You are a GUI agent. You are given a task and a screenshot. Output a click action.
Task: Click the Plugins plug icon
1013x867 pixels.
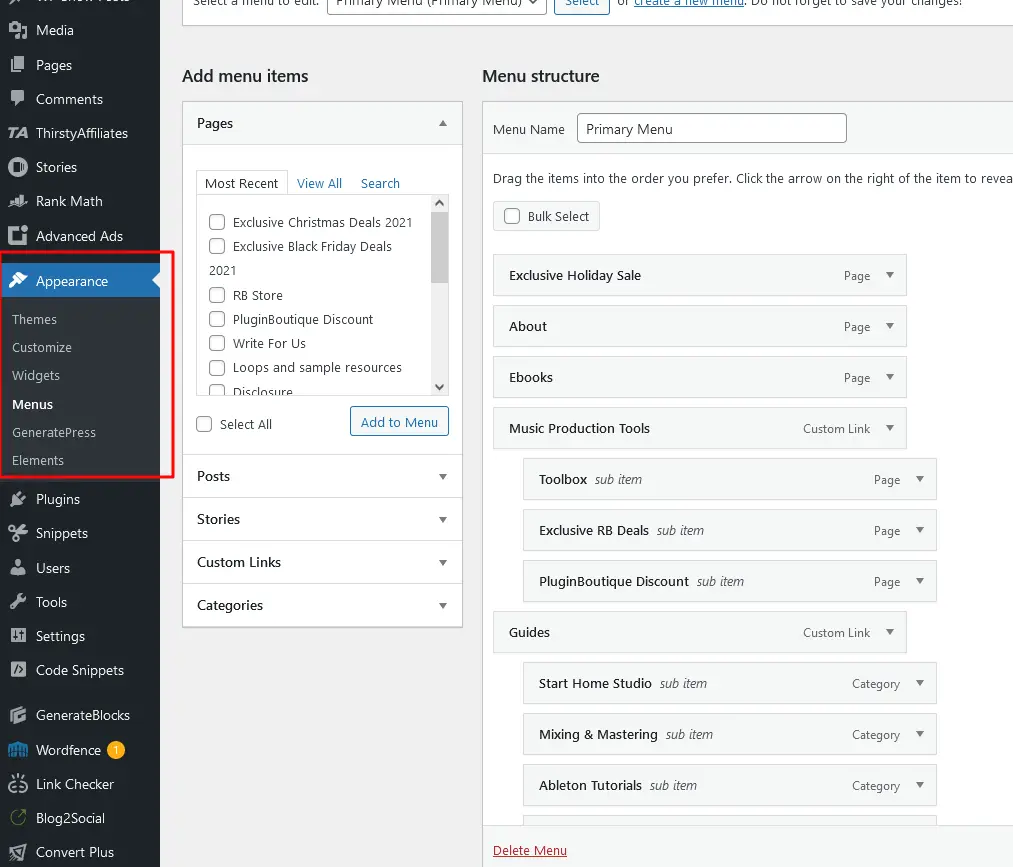[x=17, y=499]
